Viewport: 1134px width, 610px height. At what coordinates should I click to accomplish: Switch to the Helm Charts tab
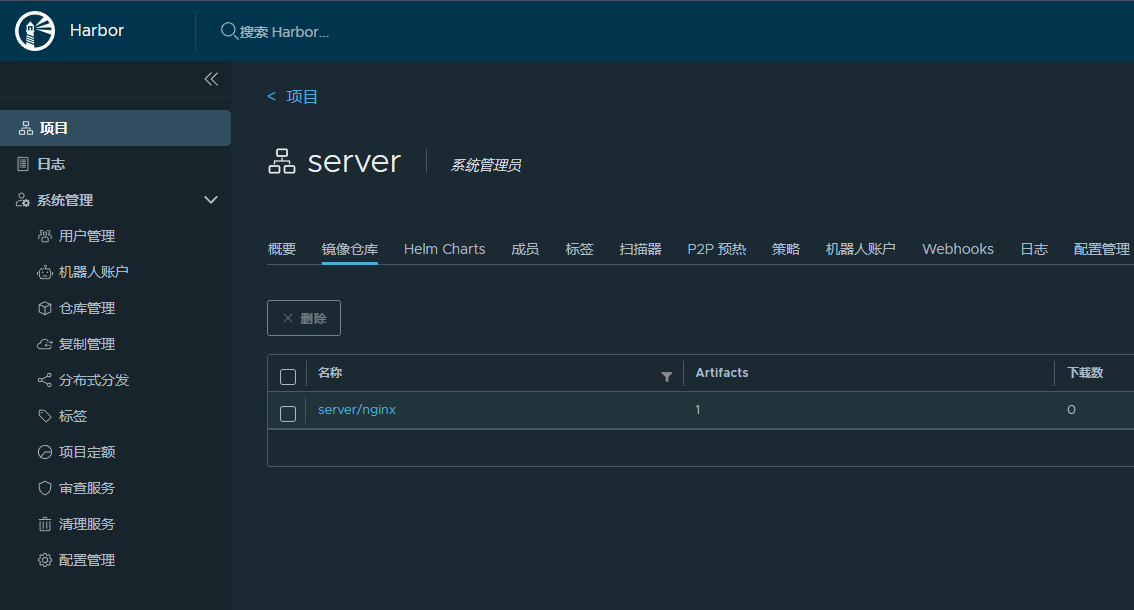444,249
